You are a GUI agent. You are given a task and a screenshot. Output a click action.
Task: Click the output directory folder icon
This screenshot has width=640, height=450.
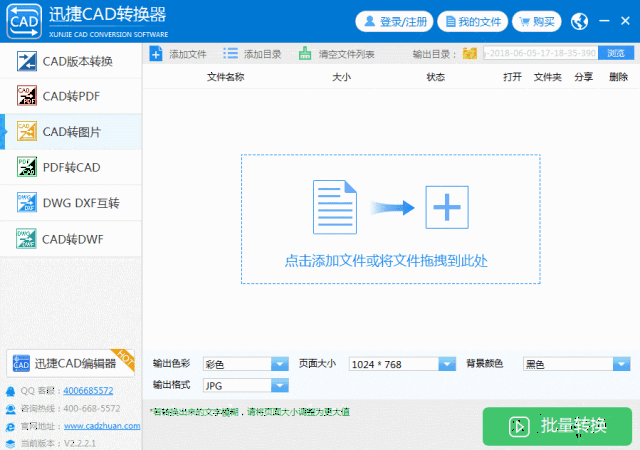[470, 53]
